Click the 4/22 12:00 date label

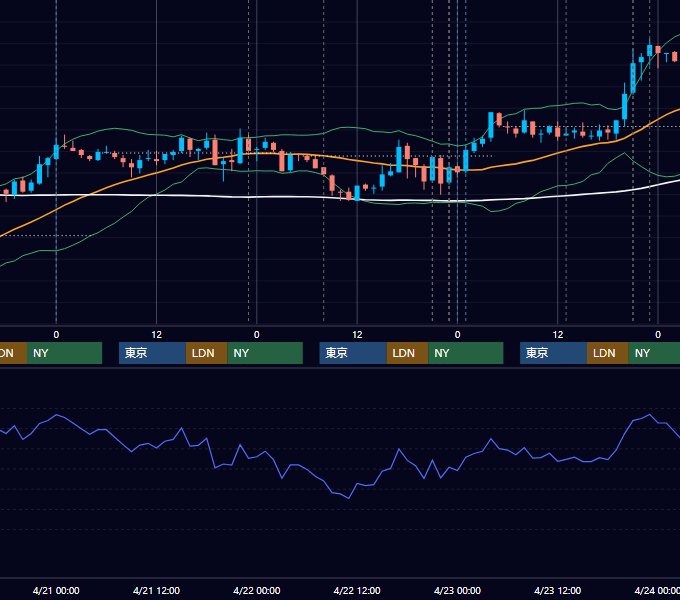tap(357, 590)
